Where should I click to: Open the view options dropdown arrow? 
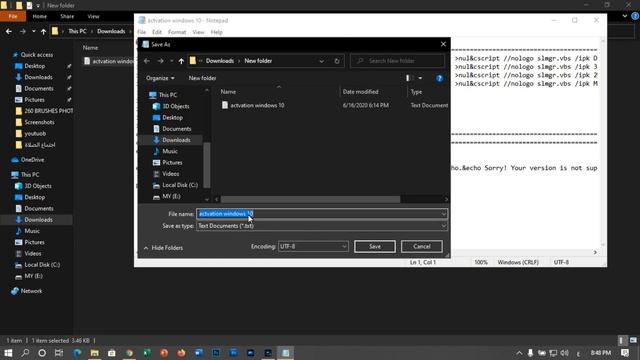pos(420,78)
